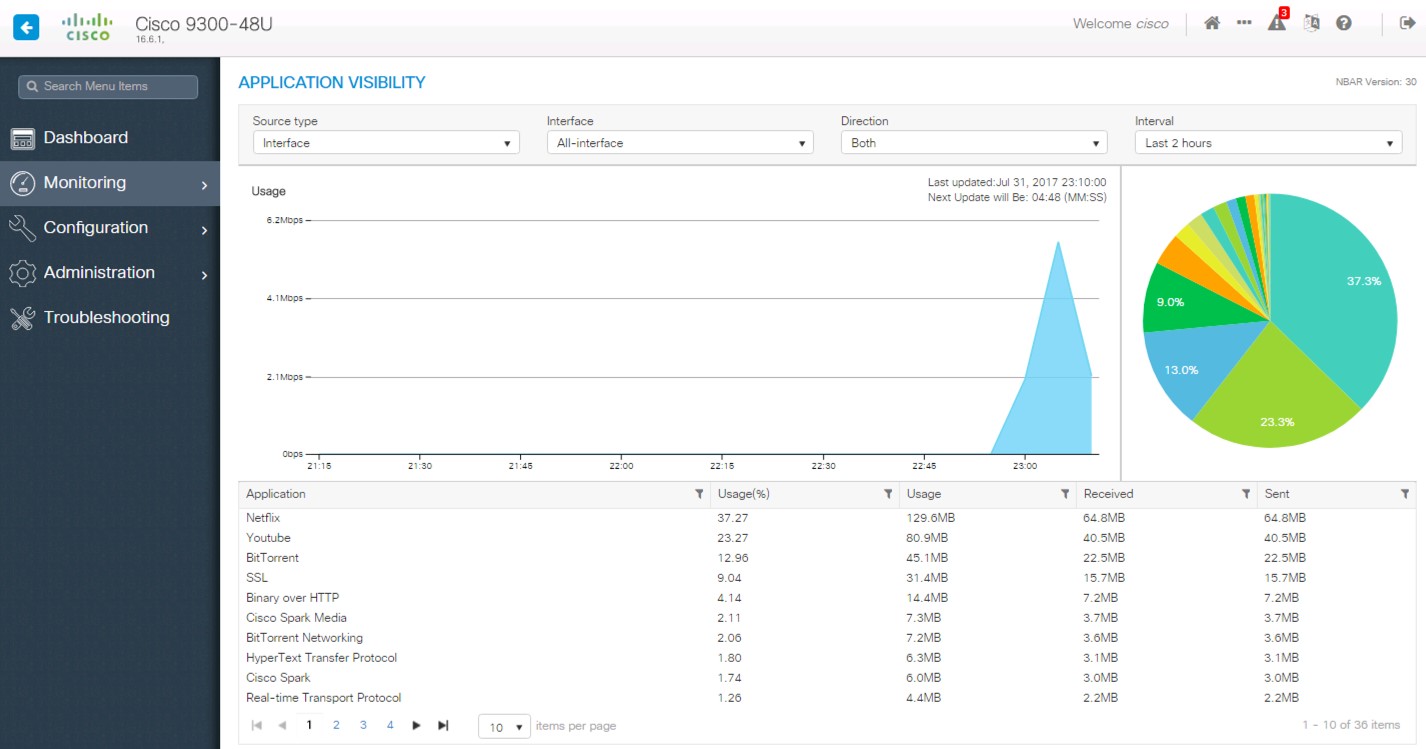The image size is (1426, 749).
Task: Click the Home icon in top bar
Action: (x=1211, y=24)
